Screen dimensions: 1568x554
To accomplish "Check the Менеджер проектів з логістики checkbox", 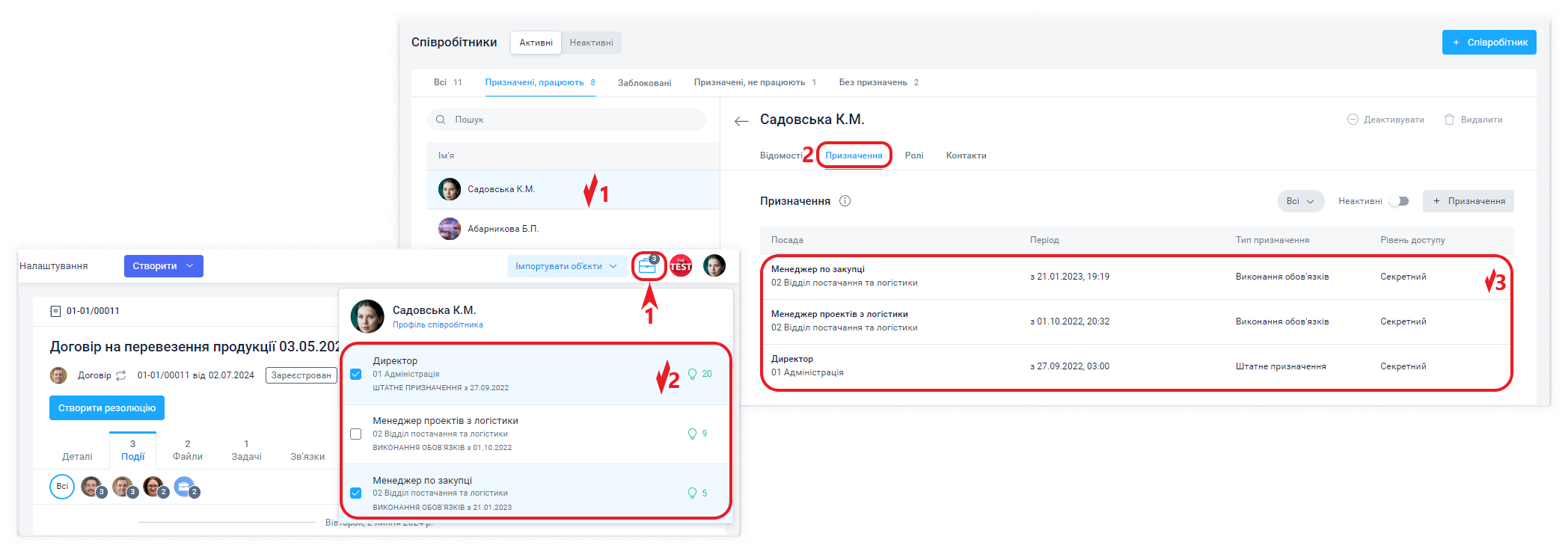I will point(356,434).
